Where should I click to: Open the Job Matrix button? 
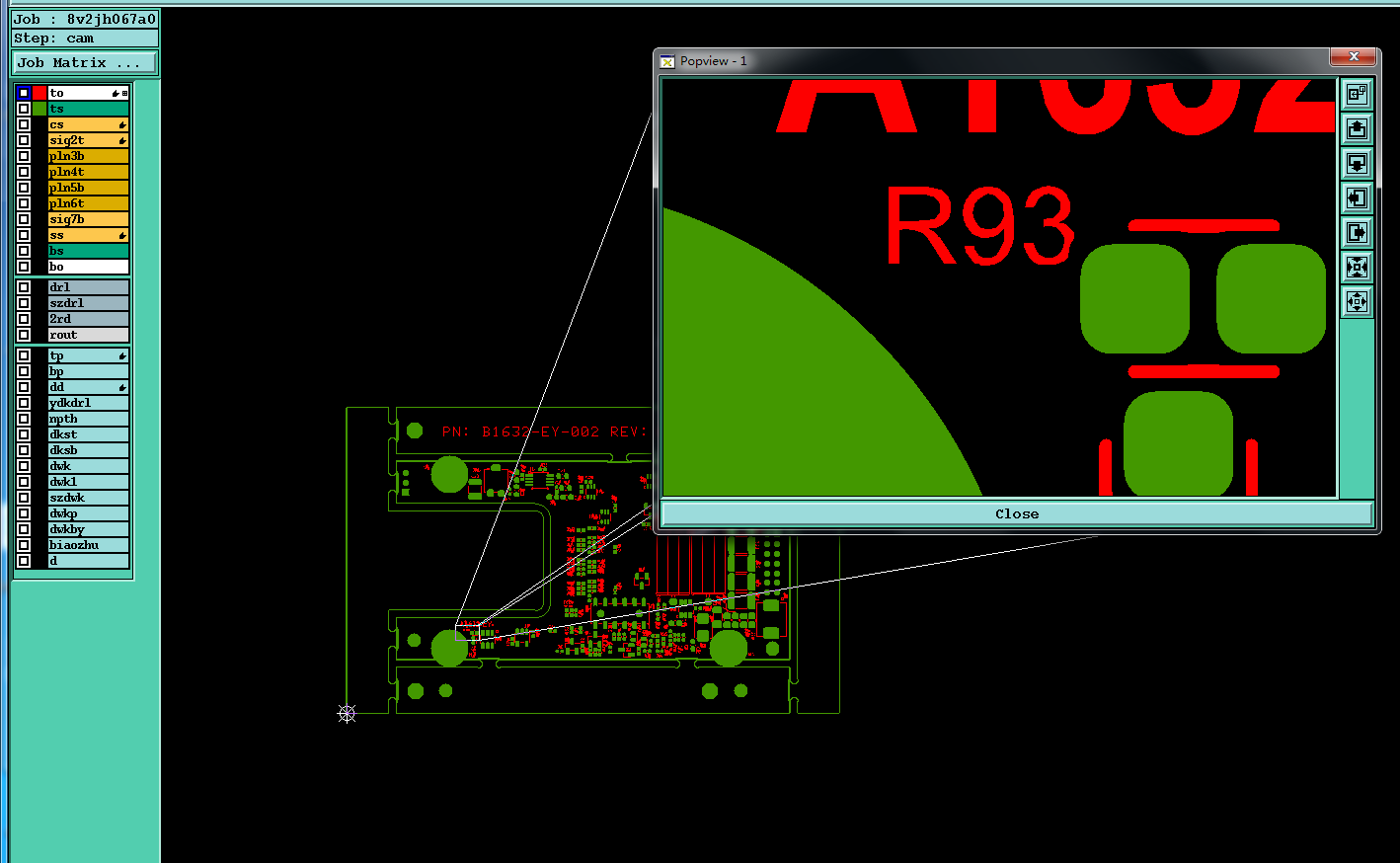tap(85, 62)
